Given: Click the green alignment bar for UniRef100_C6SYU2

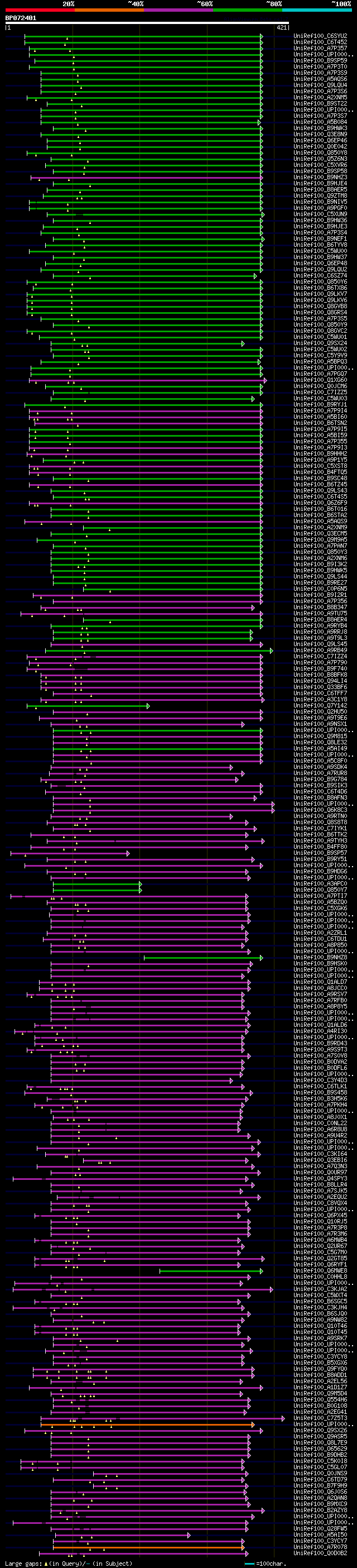Looking at the screenshot, I should [143, 36].
